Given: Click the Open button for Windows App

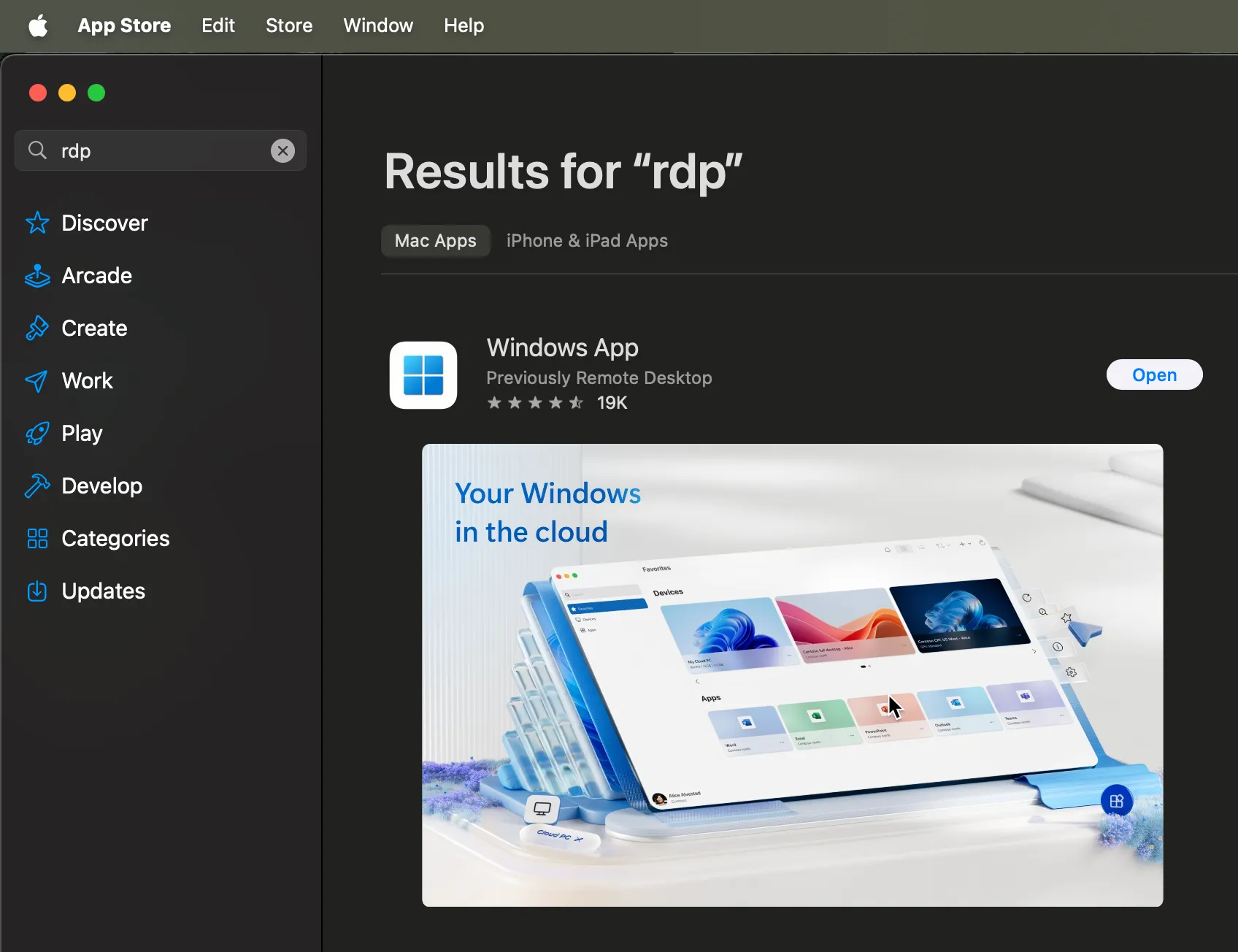Looking at the screenshot, I should click(1154, 375).
